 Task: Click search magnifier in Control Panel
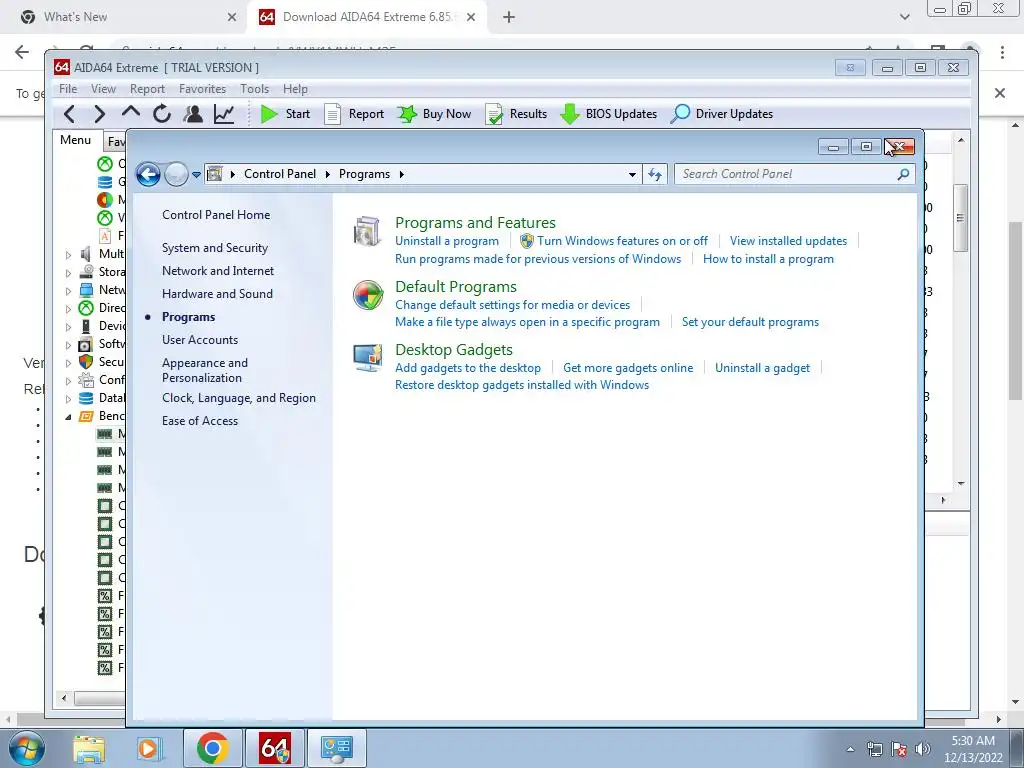pos(903,174)
